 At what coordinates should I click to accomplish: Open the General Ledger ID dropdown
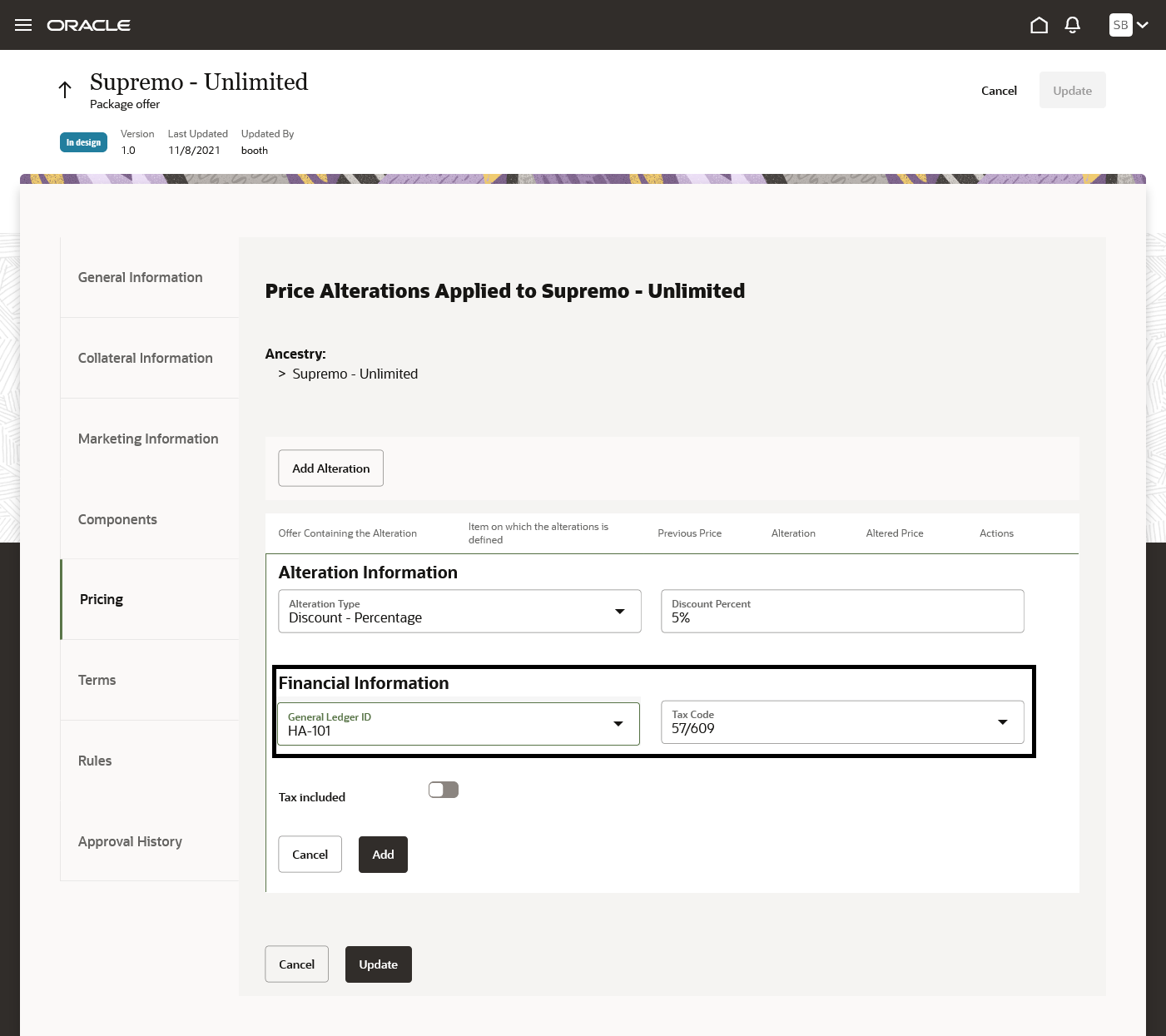[459, 724]
